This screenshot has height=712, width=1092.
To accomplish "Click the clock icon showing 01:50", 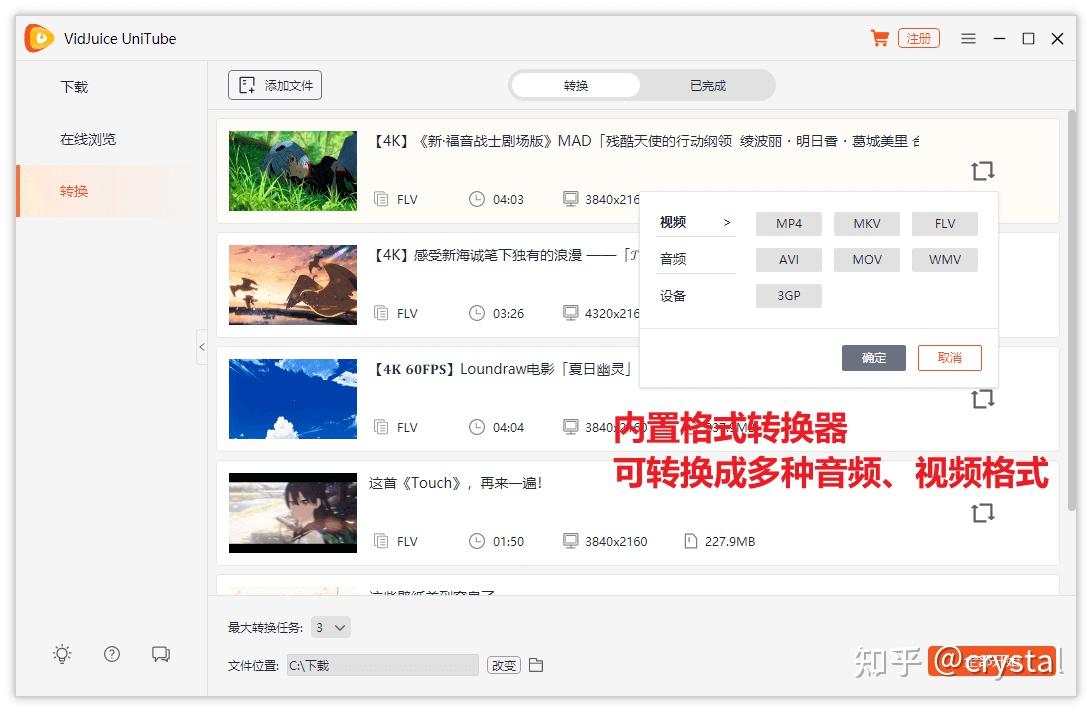I will click(476, 541).
